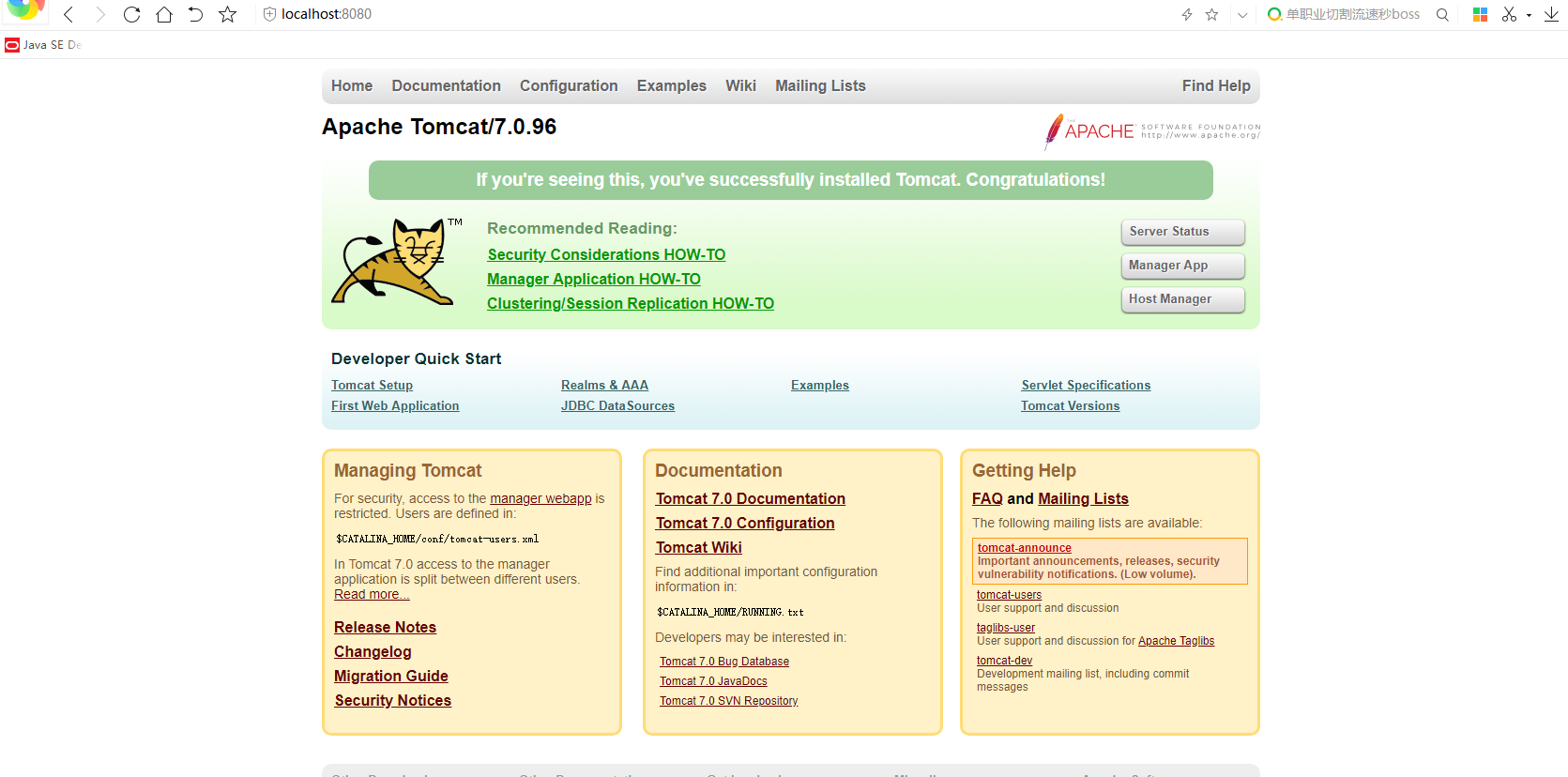Open the Documentation nav item
Viewport: 1568px width, 777px height.
[x=447, y=85]
